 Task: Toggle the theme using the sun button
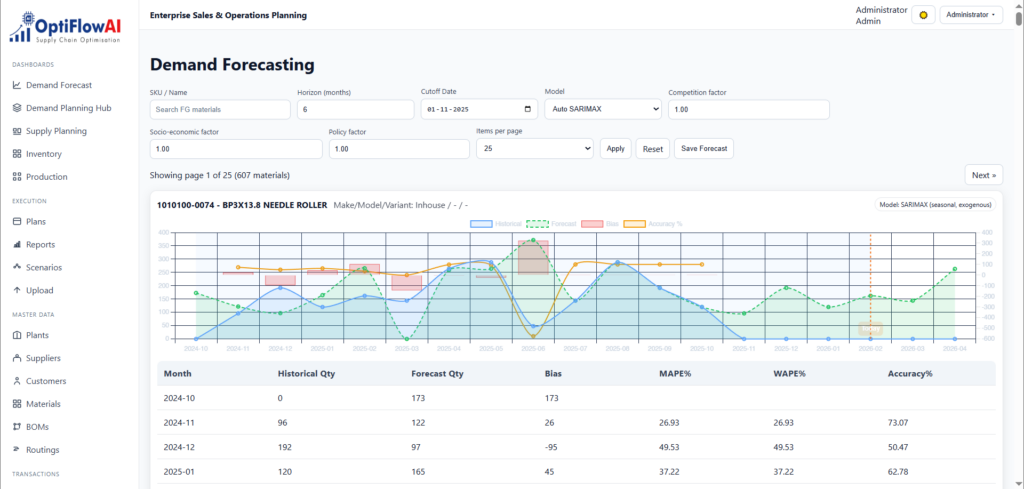(x=923, y=15)
